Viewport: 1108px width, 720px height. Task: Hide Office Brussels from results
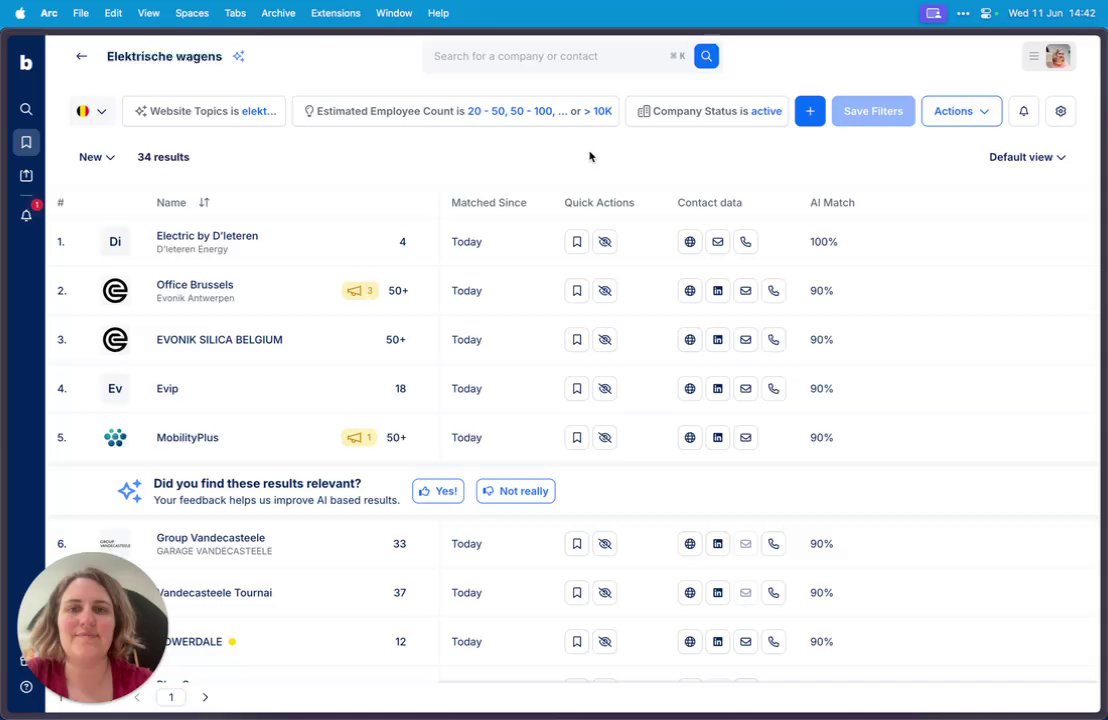605,290
